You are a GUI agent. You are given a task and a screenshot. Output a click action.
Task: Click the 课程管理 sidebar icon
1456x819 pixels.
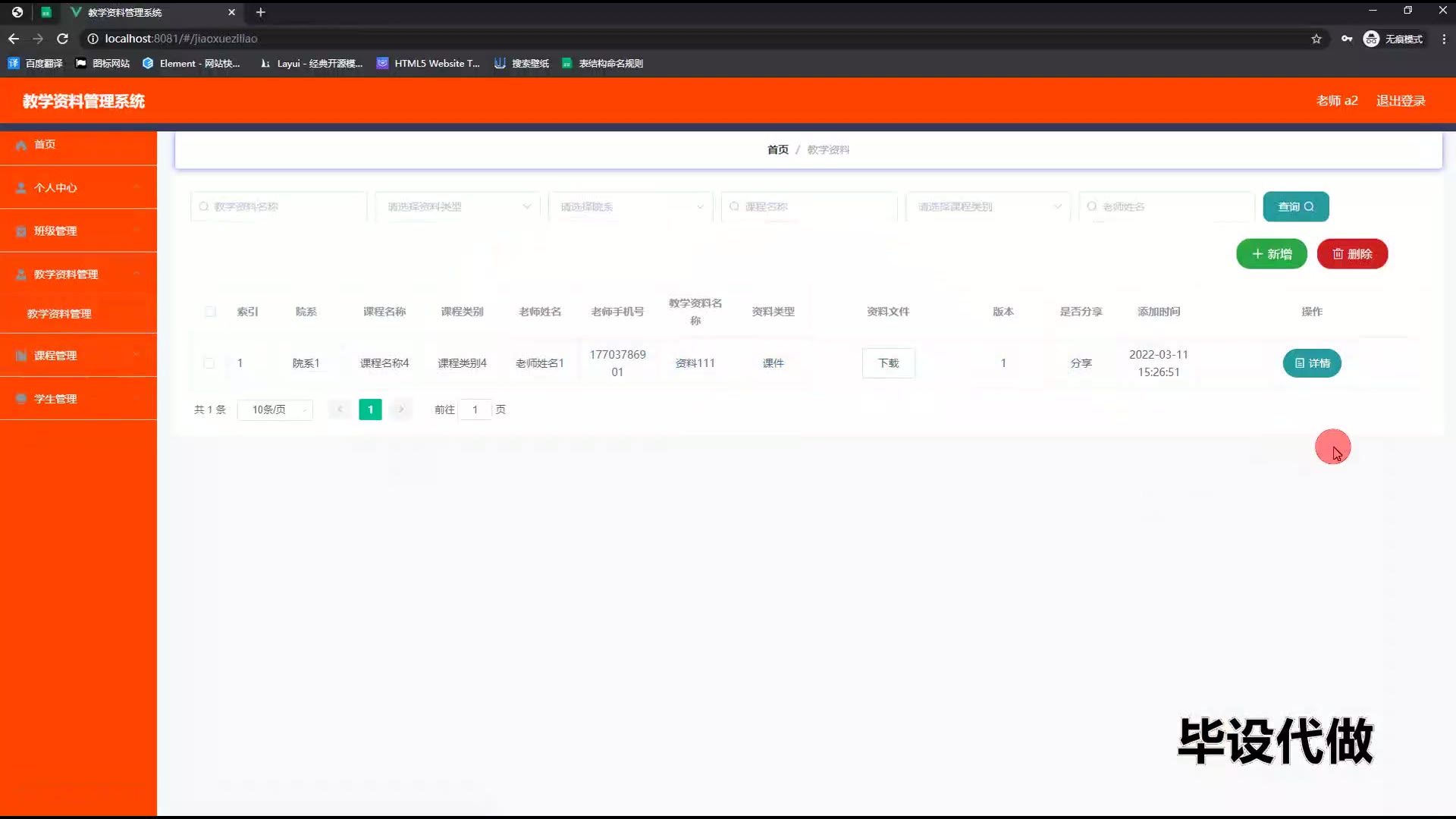point(21,356)
